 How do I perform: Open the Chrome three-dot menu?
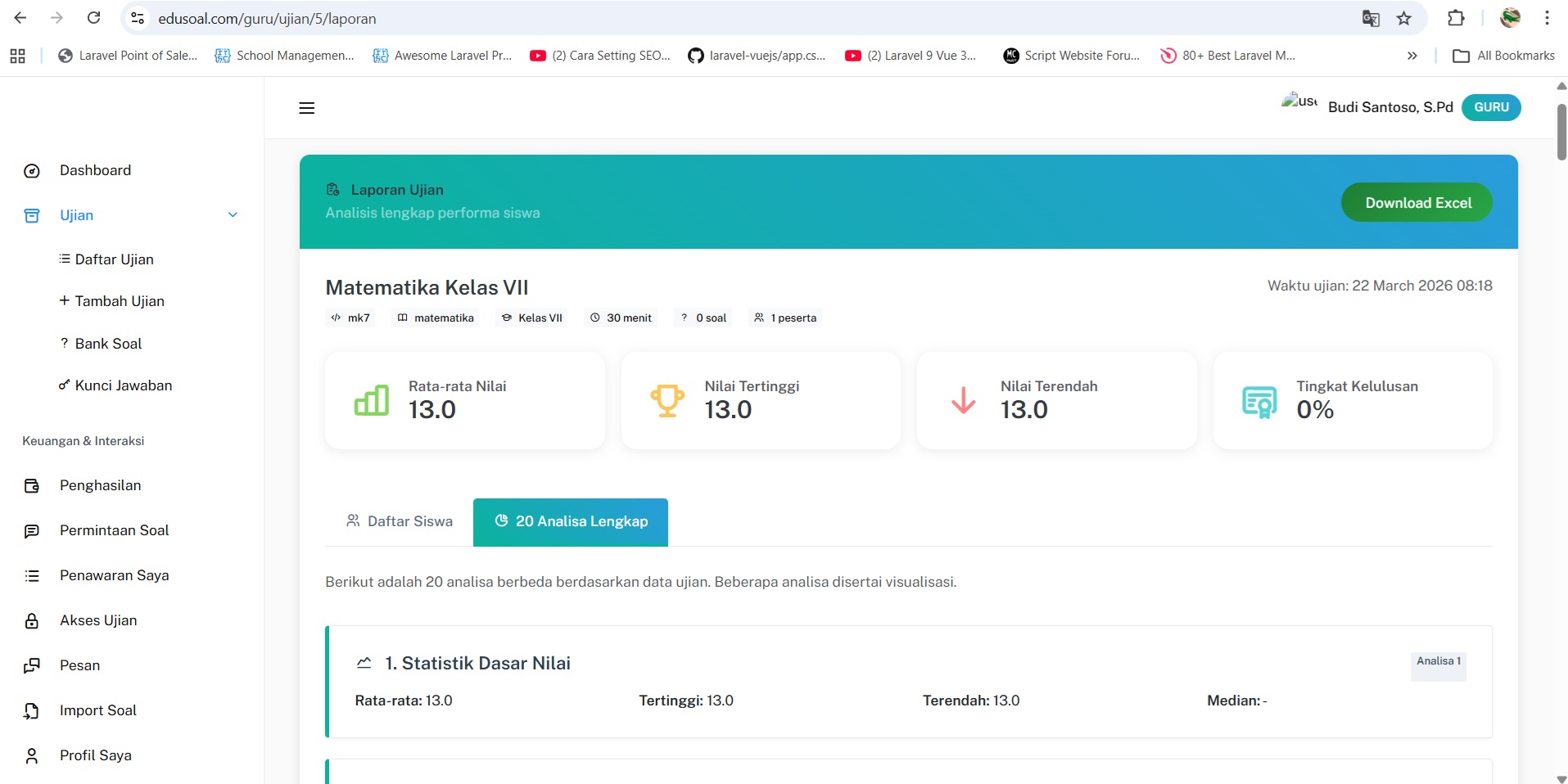click(1547, 18)
